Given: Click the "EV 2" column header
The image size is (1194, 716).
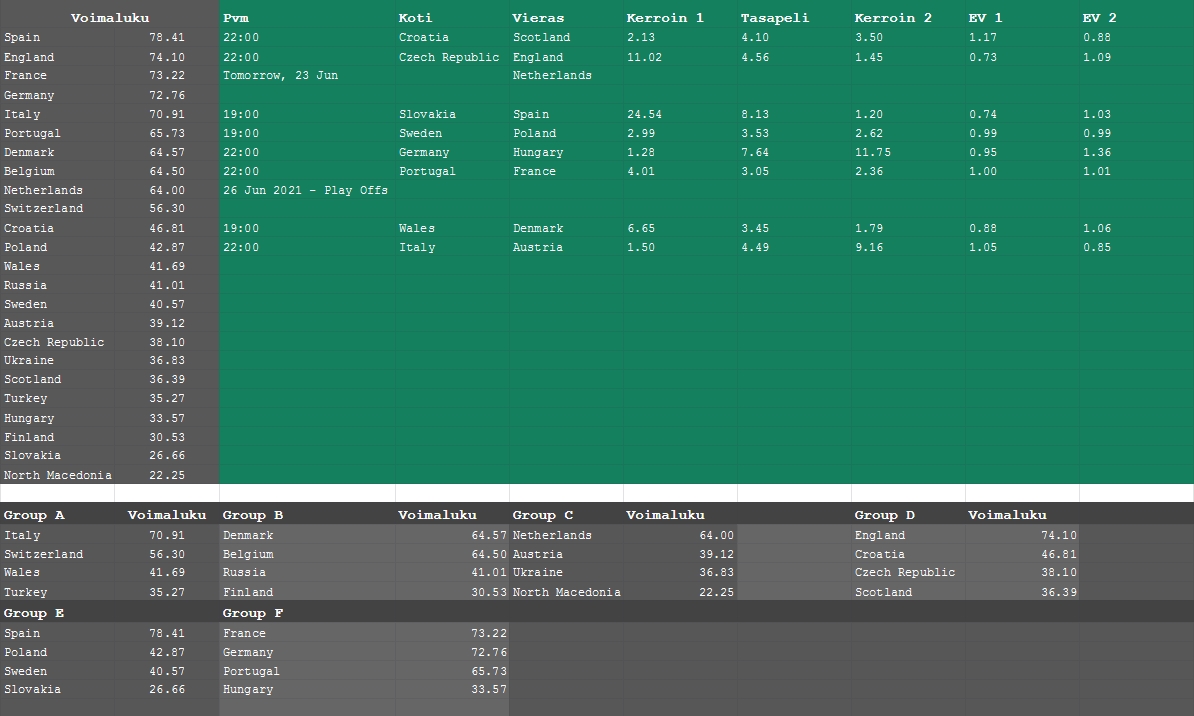Looking at the screenshot, I should [1100, 18].
